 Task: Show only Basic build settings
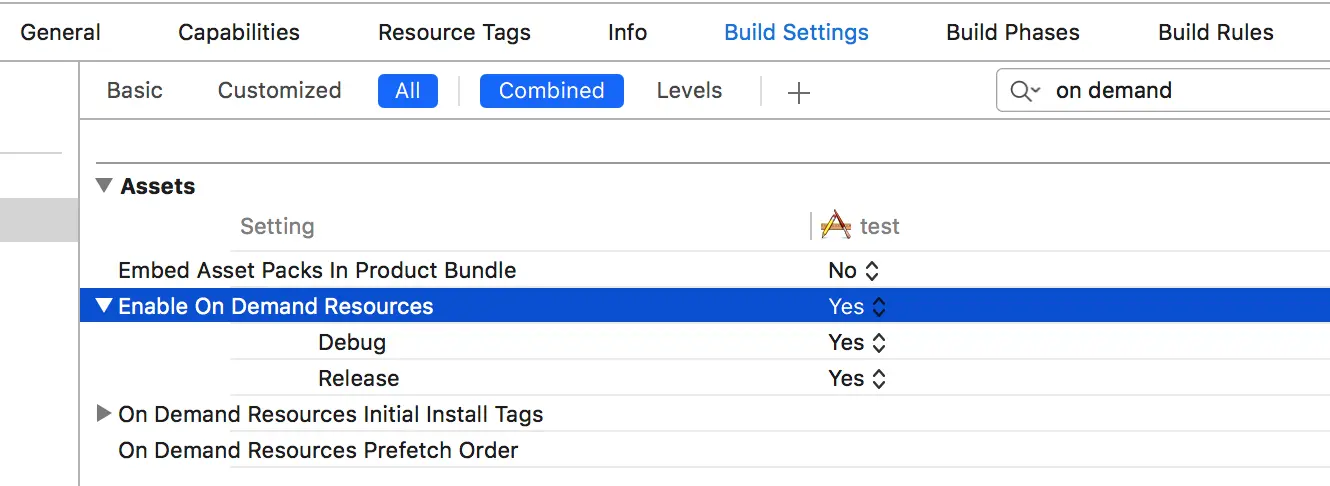[134, 91]
